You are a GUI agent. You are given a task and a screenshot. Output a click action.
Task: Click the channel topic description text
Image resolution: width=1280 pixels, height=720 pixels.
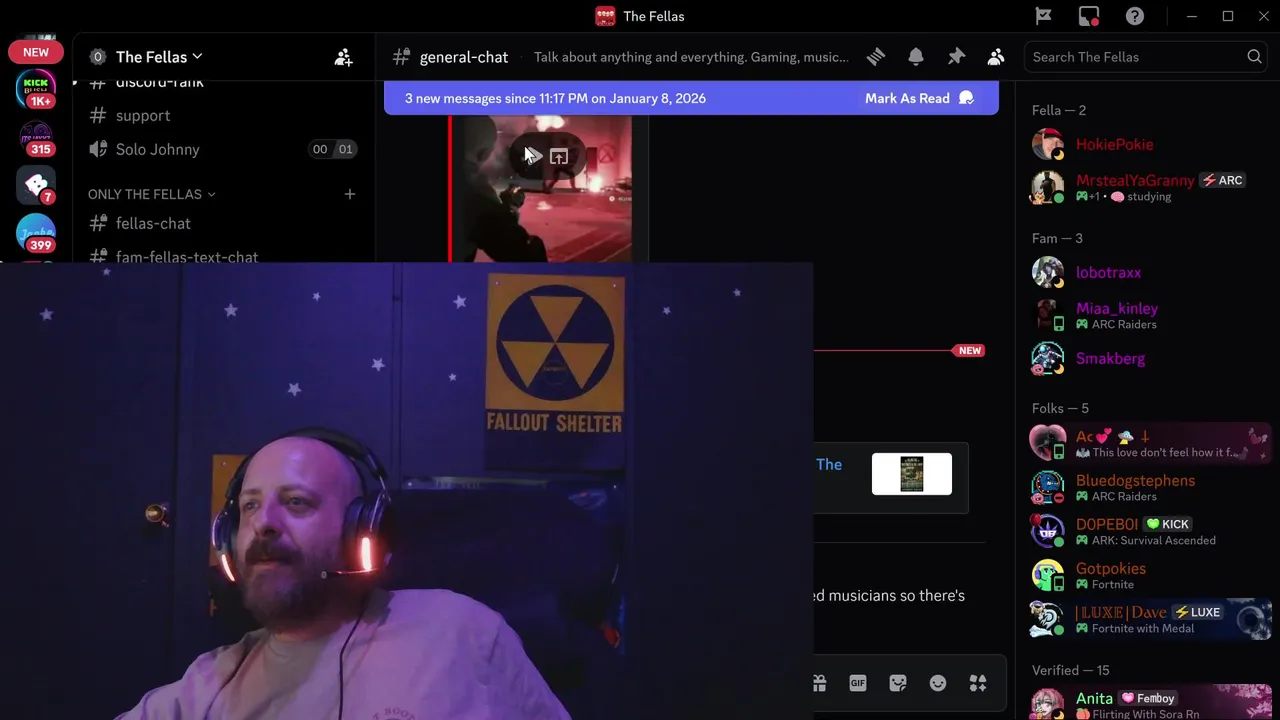point(691,57)
